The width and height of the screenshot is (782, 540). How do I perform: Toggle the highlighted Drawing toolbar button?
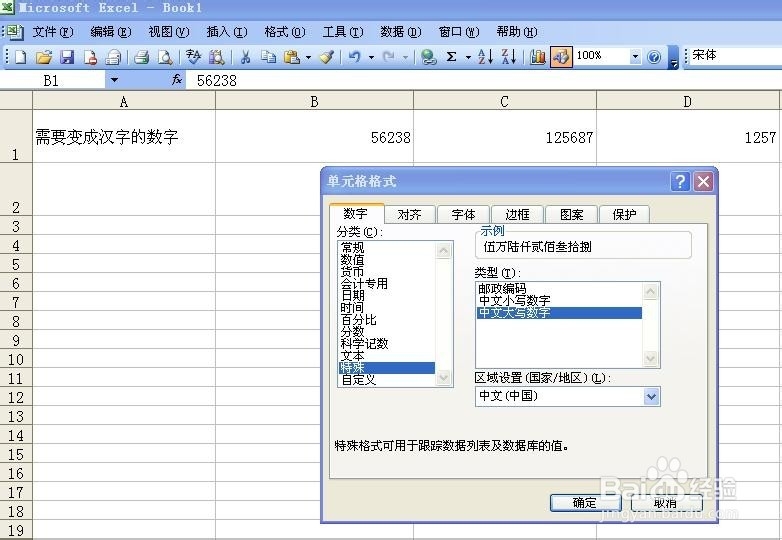(561, 57)
